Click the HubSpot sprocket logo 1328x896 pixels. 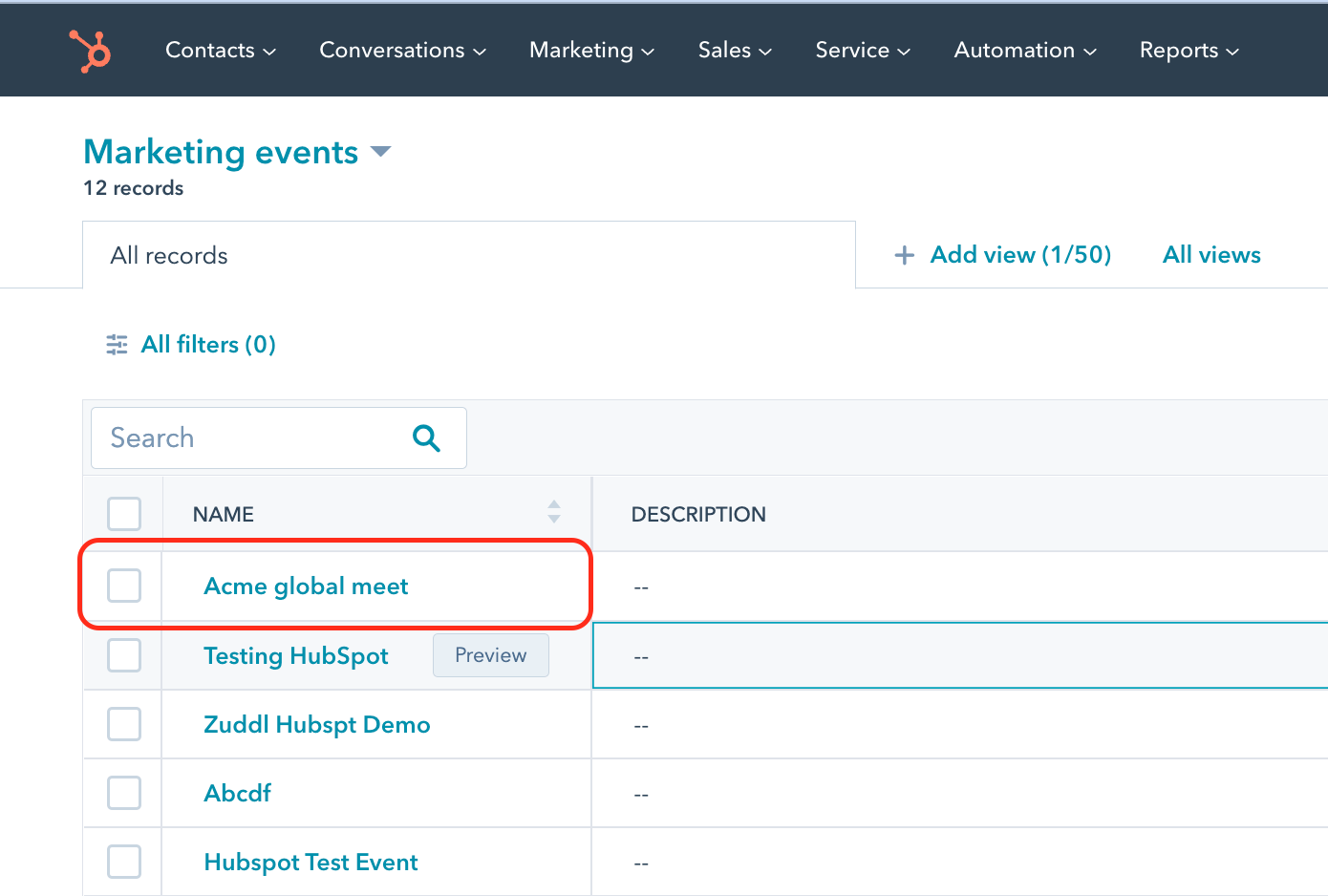(91, 51)
